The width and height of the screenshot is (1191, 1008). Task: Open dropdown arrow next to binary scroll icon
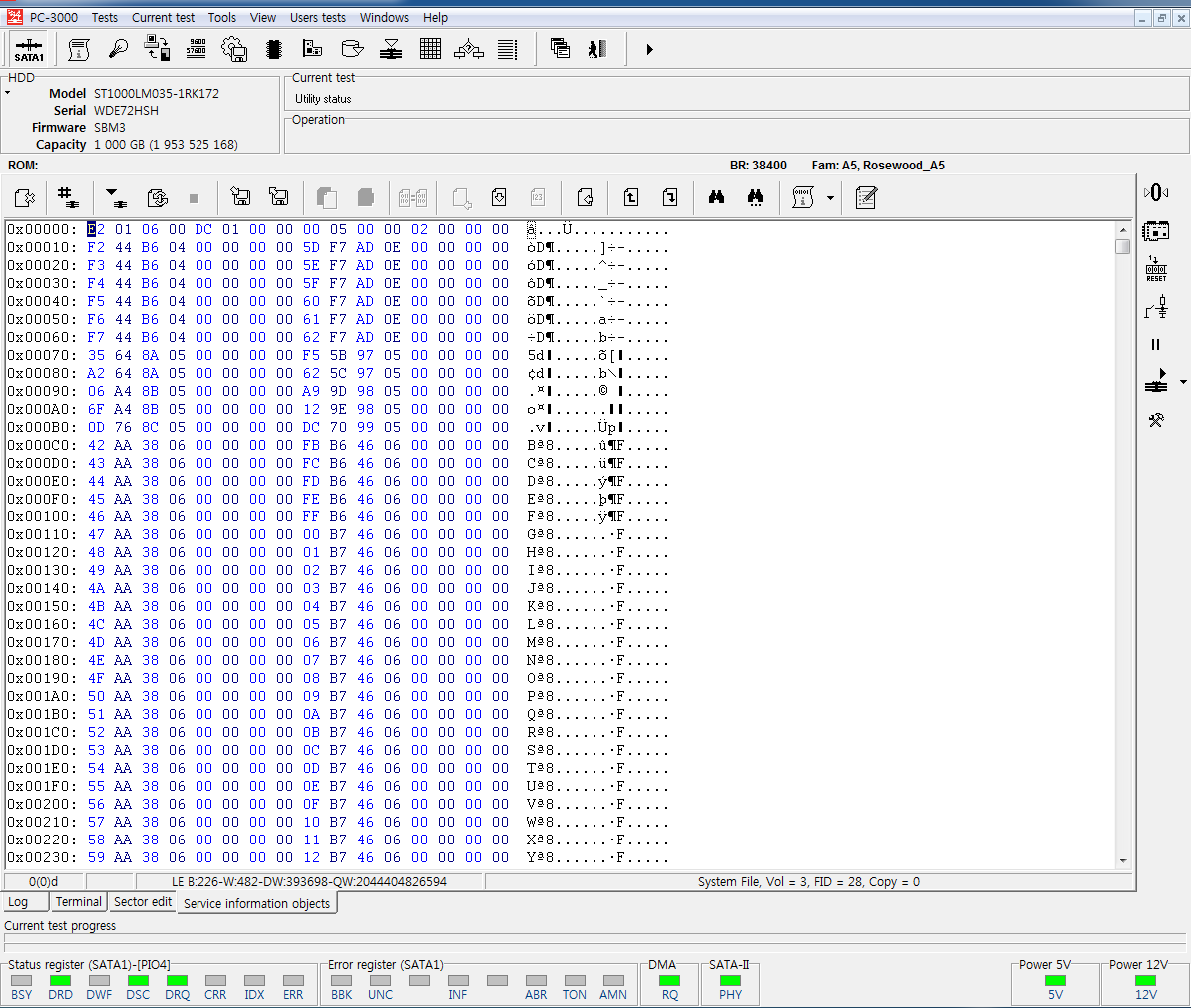[x=830, y=198]
